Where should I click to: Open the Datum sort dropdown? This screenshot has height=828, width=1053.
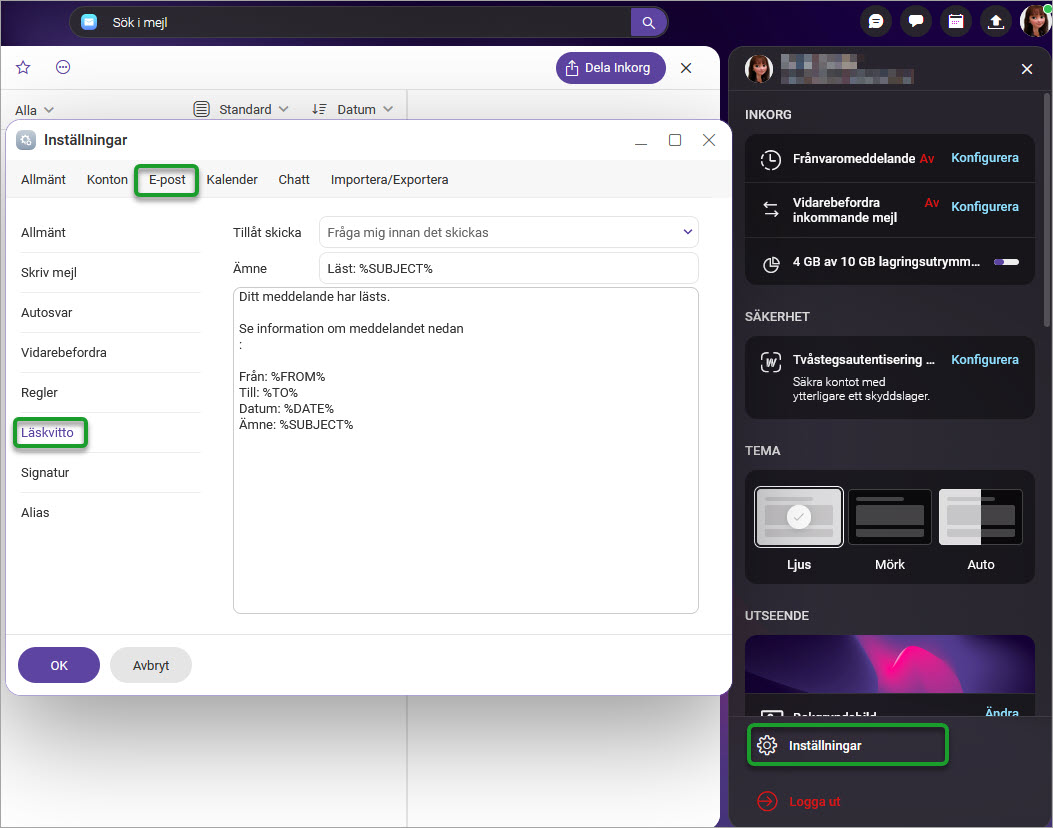point(352,109)
